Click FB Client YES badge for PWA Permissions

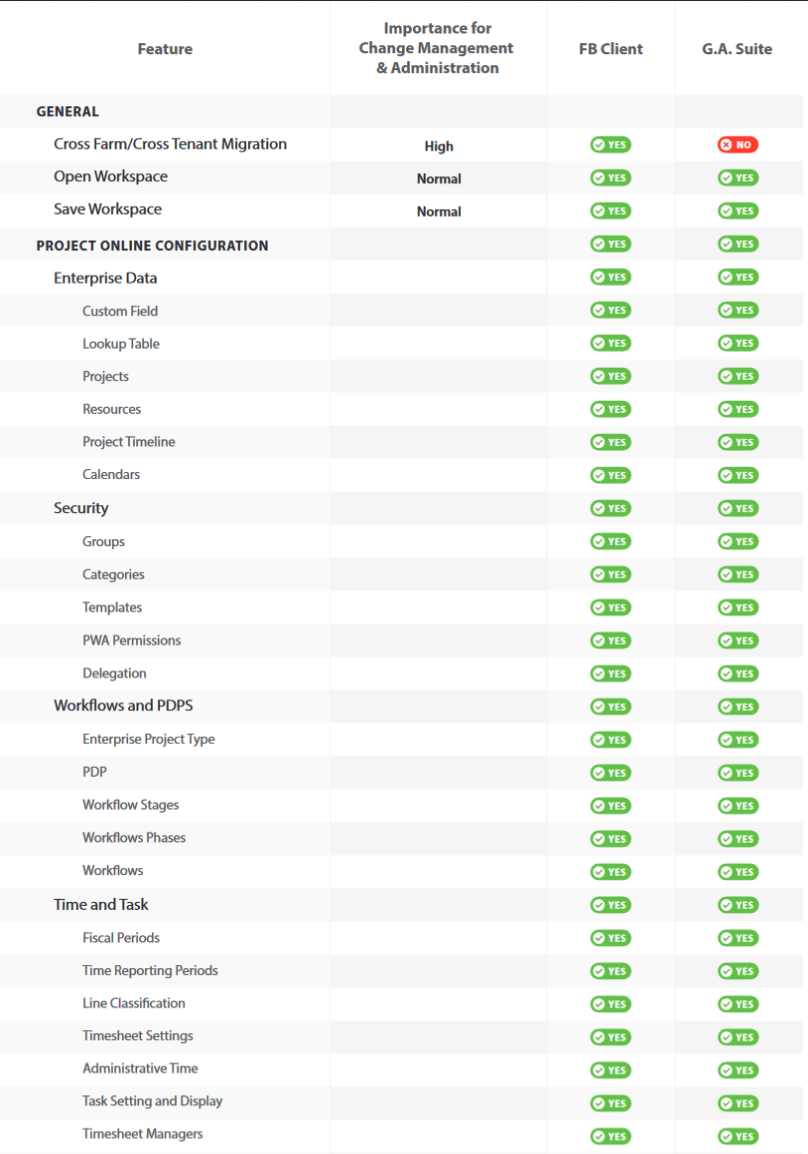[610, 641]
